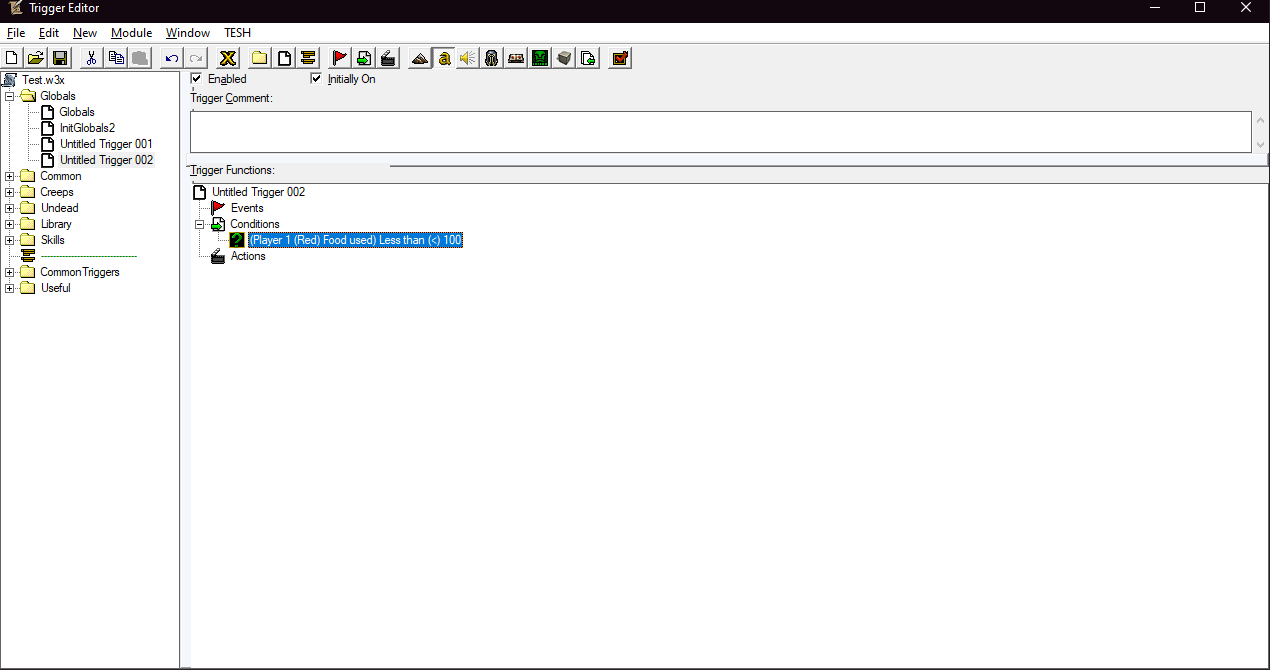Expand the Useful folder
1270x670 pixels.
10,288
